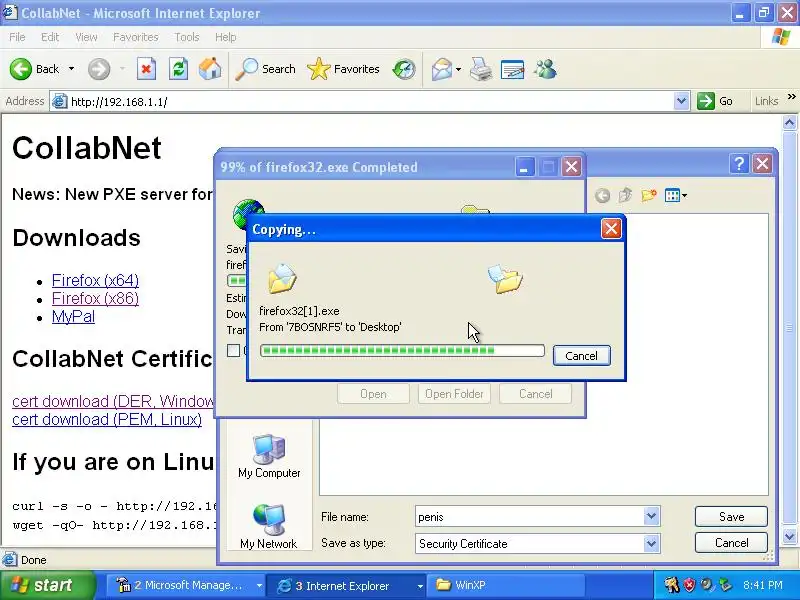Open the File menu

coord(17,37)
